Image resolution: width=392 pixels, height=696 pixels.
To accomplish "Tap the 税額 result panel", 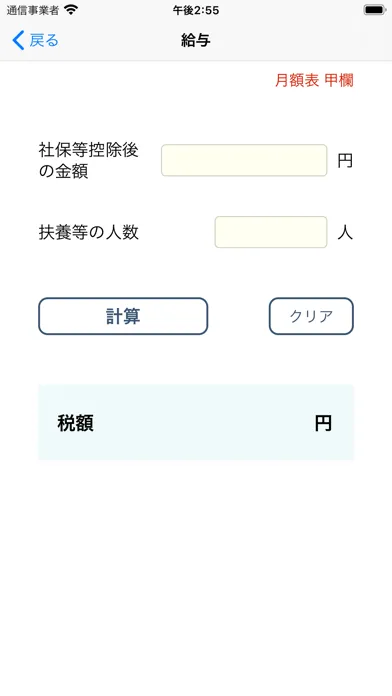I will (196, 423).
